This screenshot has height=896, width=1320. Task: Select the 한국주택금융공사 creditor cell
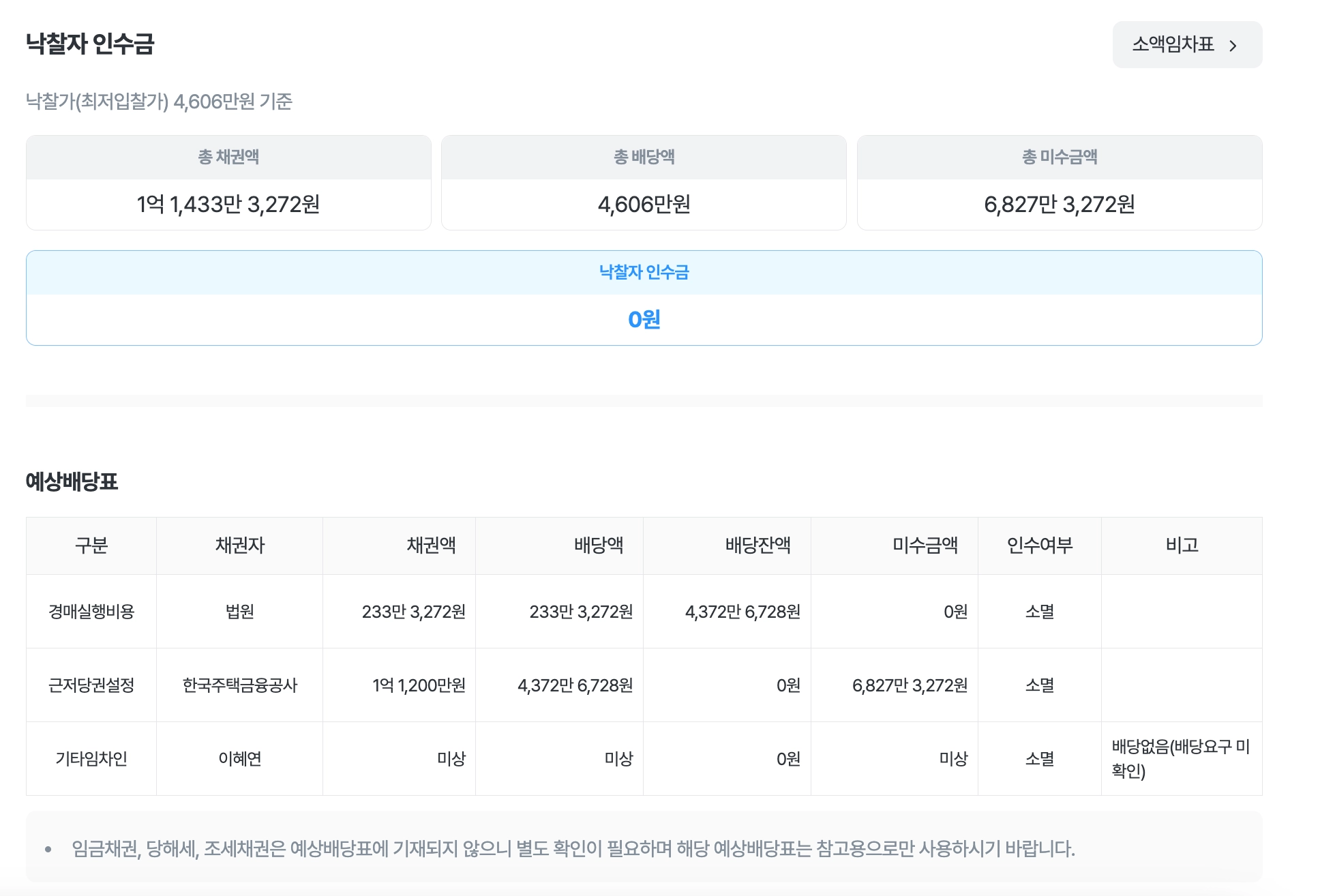239,685
